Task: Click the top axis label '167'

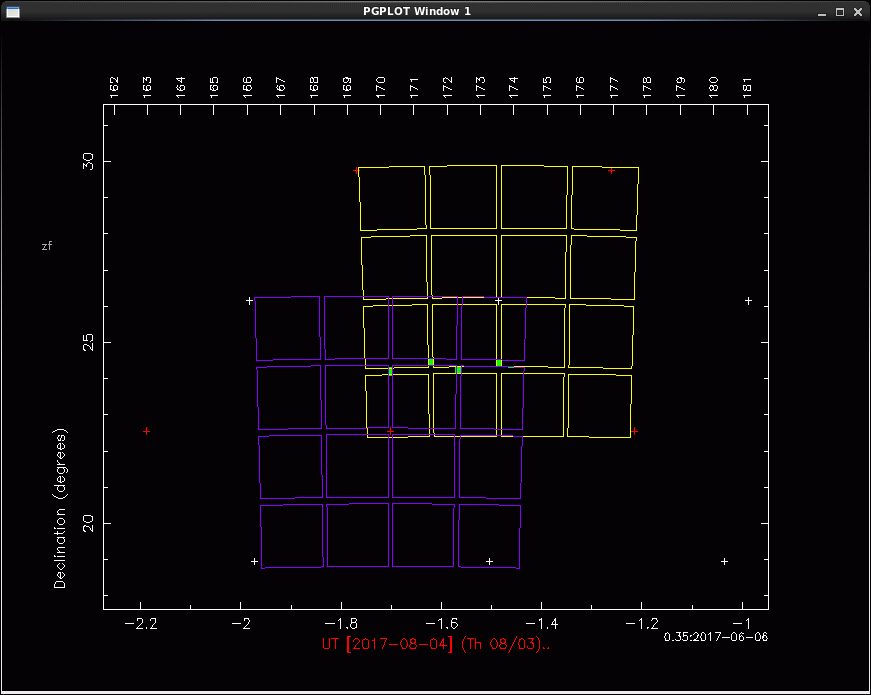Action: coord(281,88)
